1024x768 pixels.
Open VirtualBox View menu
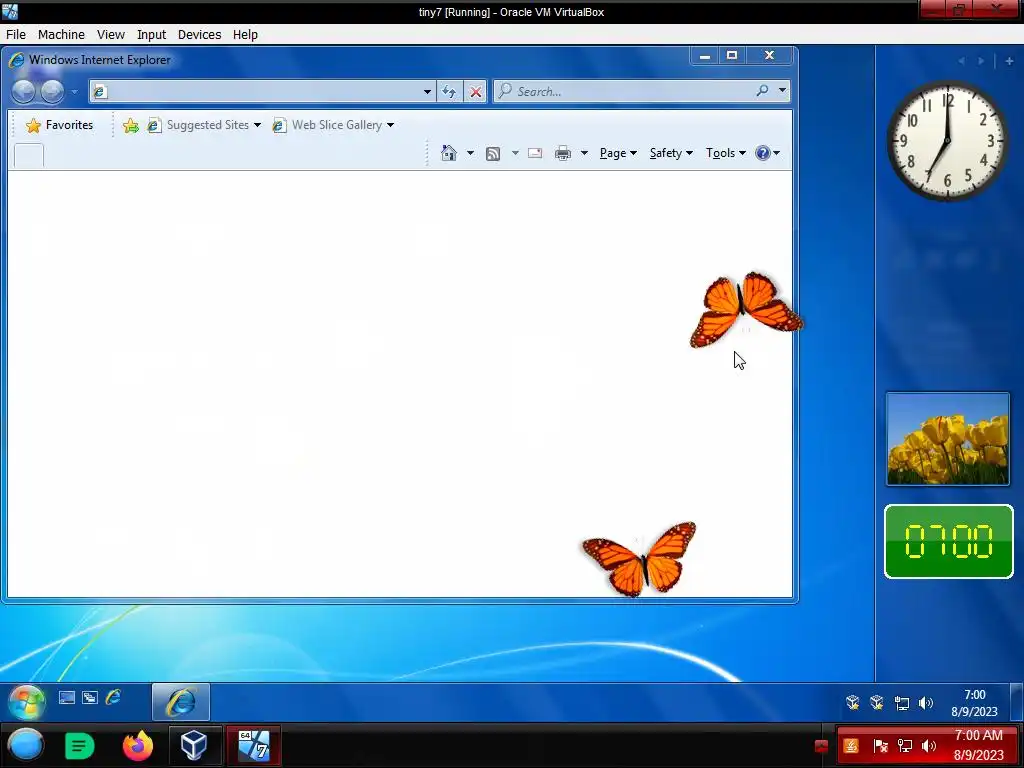110,35
